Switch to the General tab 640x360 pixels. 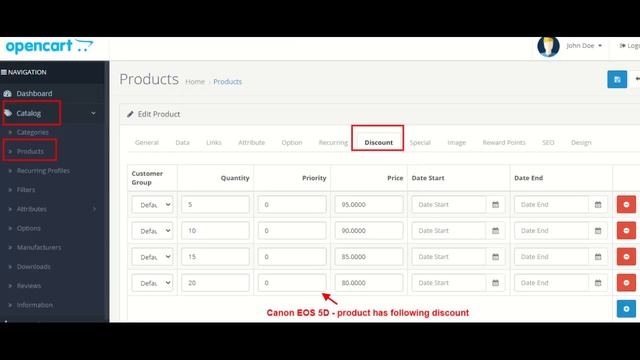(x=147, y=142)
